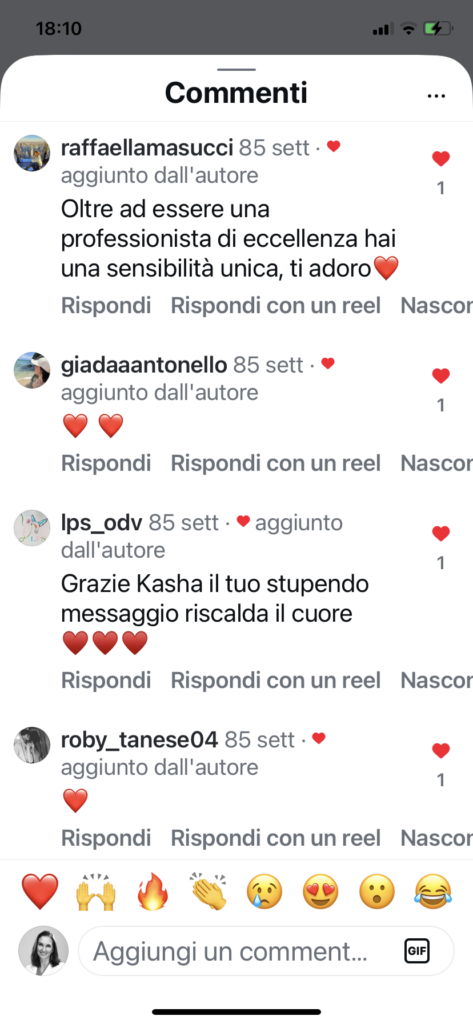Viewport: 473px width, 1024px height.
Task: Insert the heart-eyes face quick emoji
Action: pyautogui.click(x=321, y=891)
